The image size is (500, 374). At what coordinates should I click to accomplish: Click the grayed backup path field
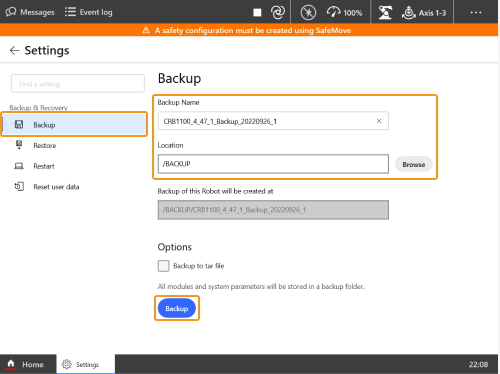[273, 210]
